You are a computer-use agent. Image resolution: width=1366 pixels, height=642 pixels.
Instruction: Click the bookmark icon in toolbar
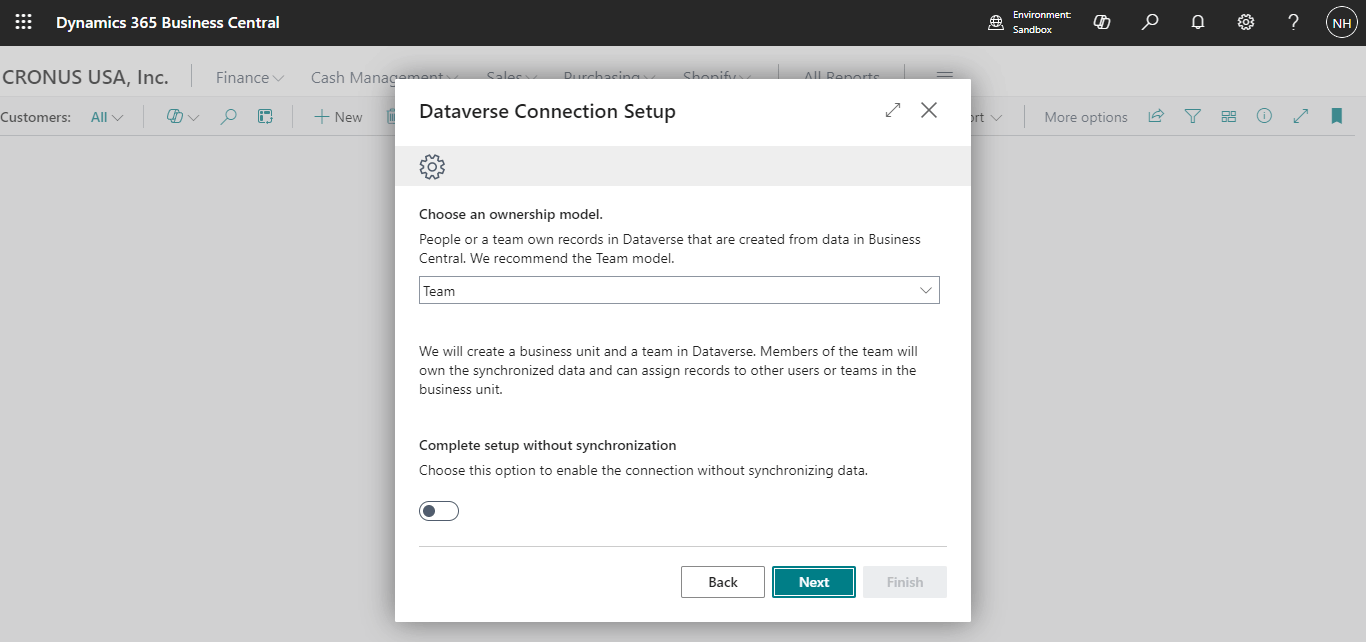[1336, 117]
